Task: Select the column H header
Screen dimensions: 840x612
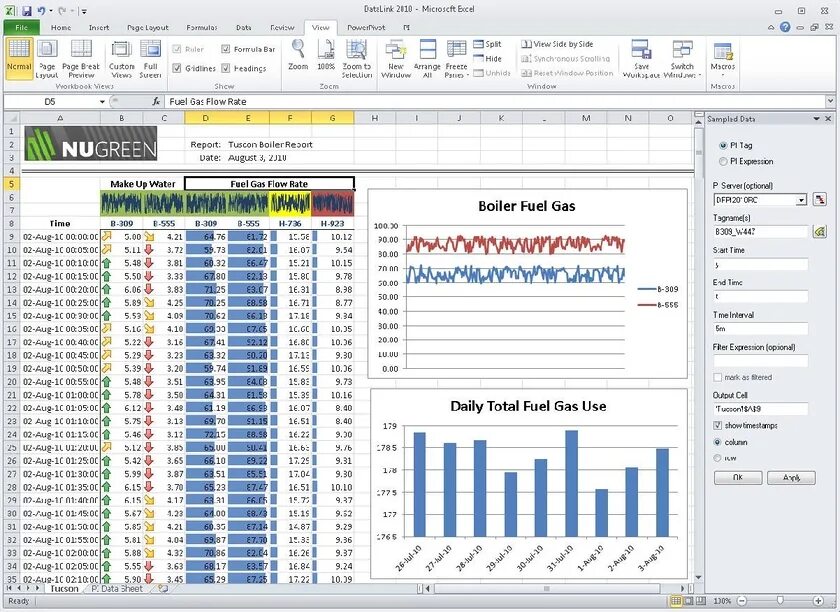Action: (x=374, y=118)
